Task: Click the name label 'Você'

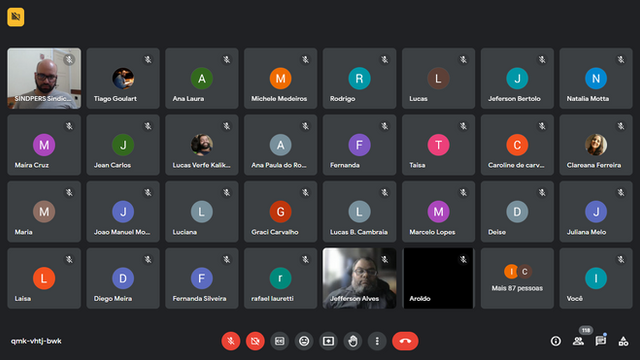Action: coord(574,298)
